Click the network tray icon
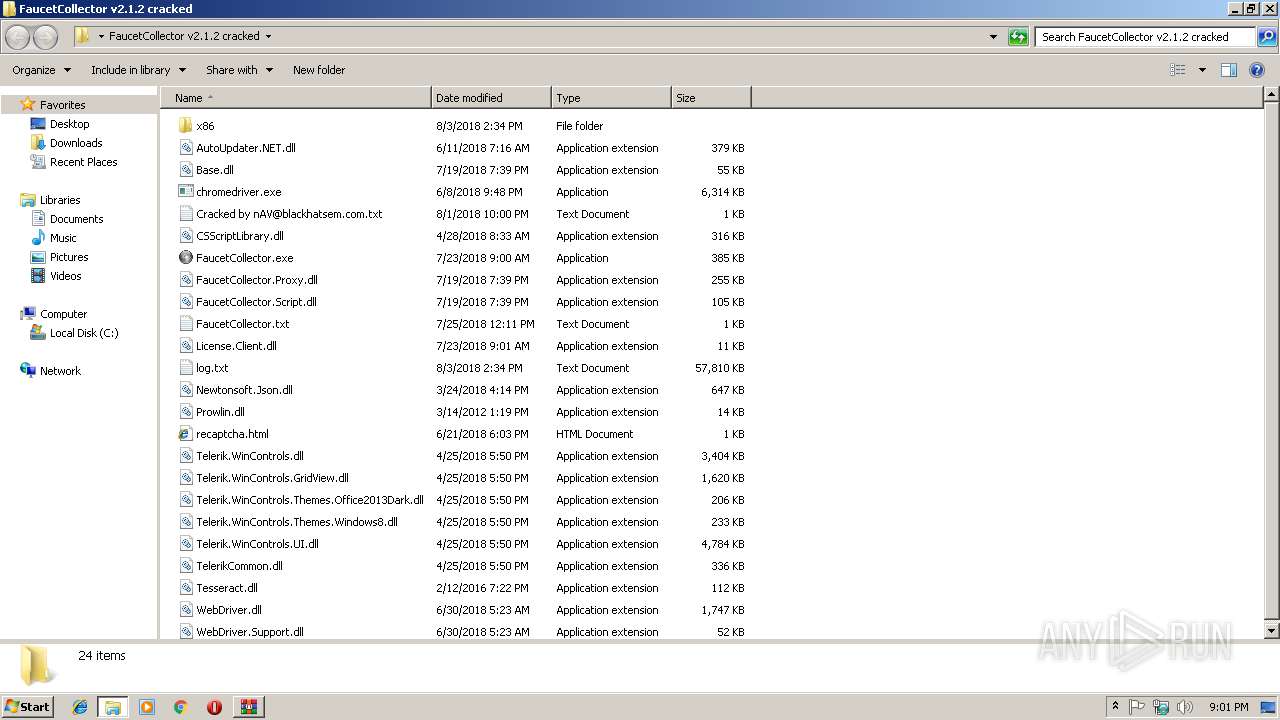1280x720 pixels. [1161, 707]
